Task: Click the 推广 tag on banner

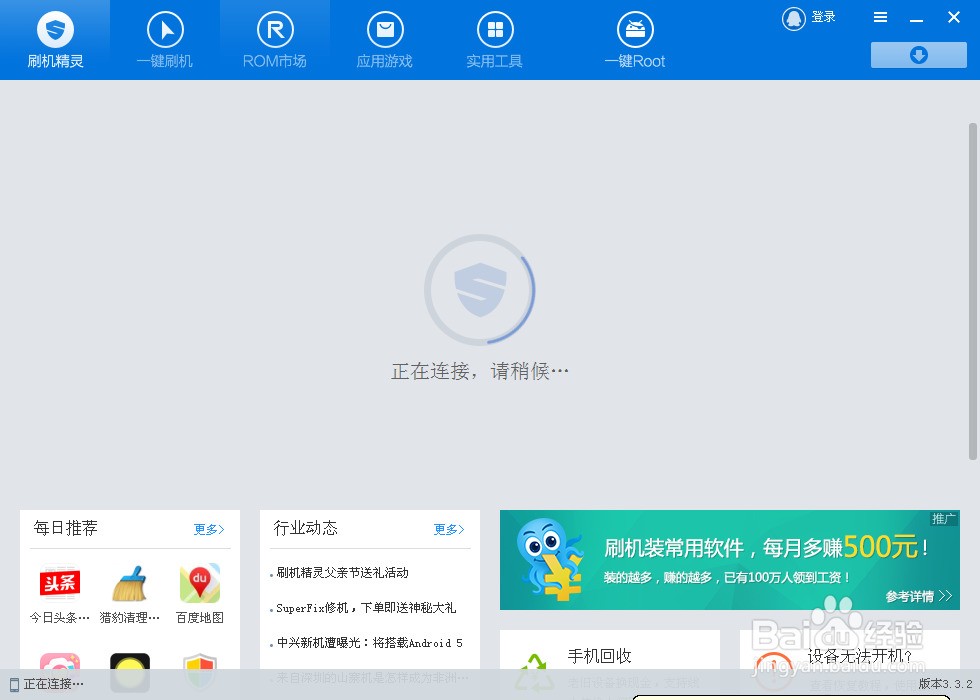Action: (944, 518)
